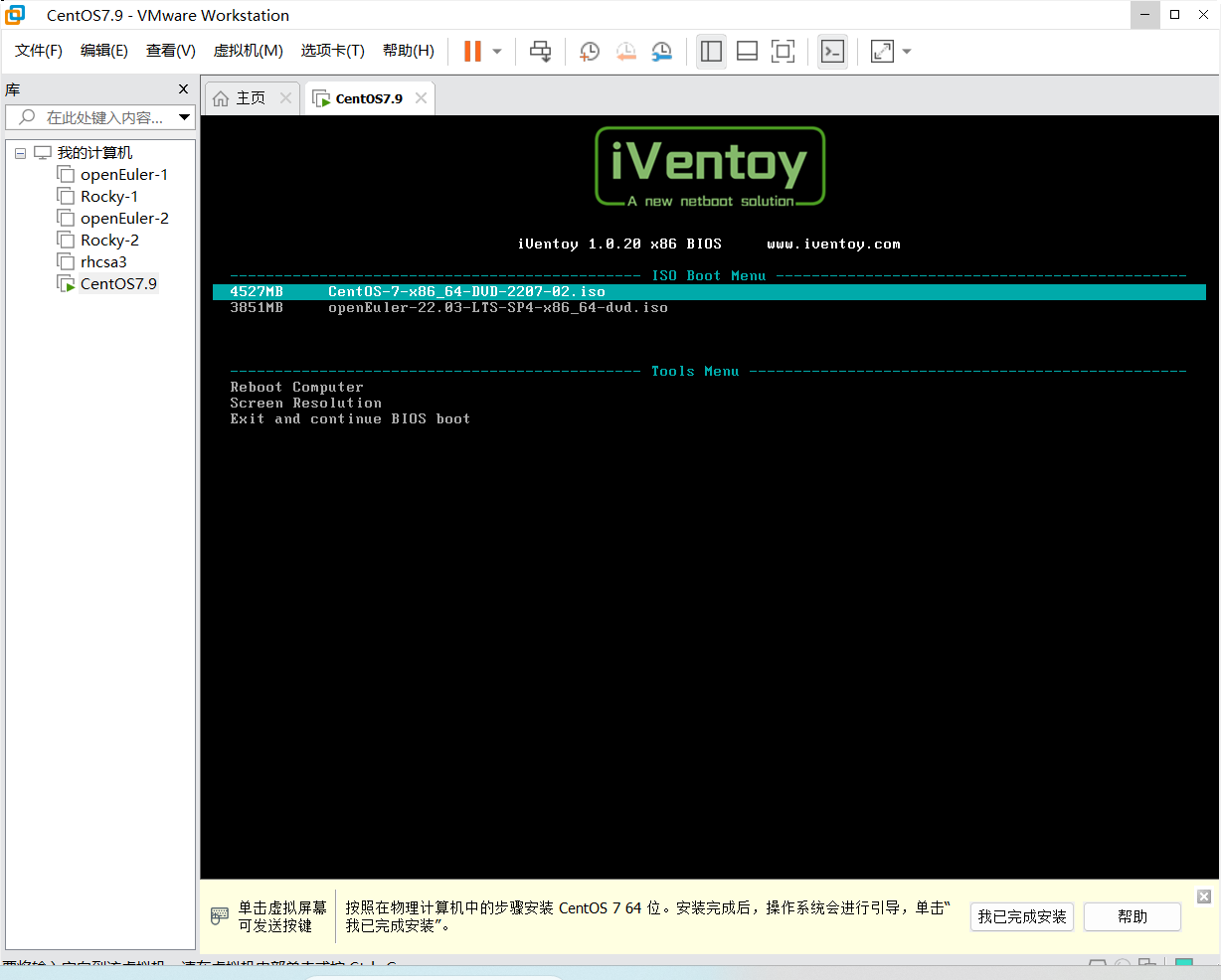Click the 帮助 button in install bar
Screen dimensions: 1221x980
coord(1133,916)
